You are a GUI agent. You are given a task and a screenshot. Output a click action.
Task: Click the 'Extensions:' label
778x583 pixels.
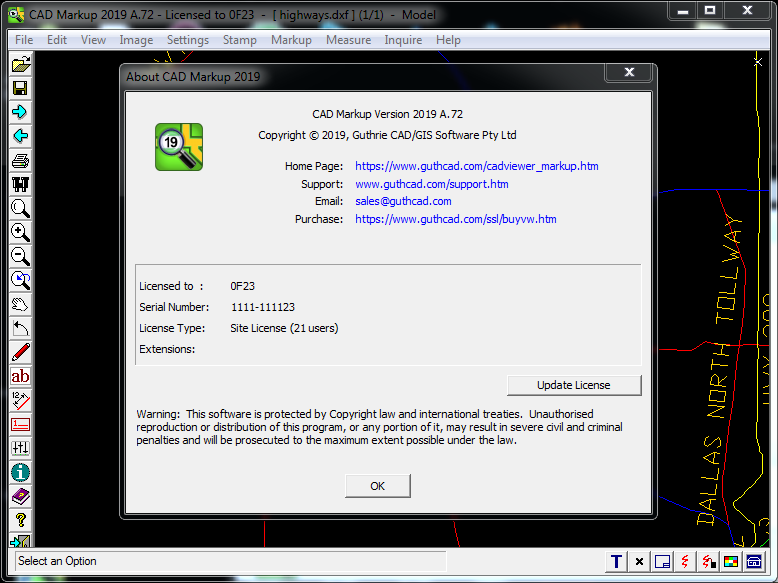coord(167,349)
